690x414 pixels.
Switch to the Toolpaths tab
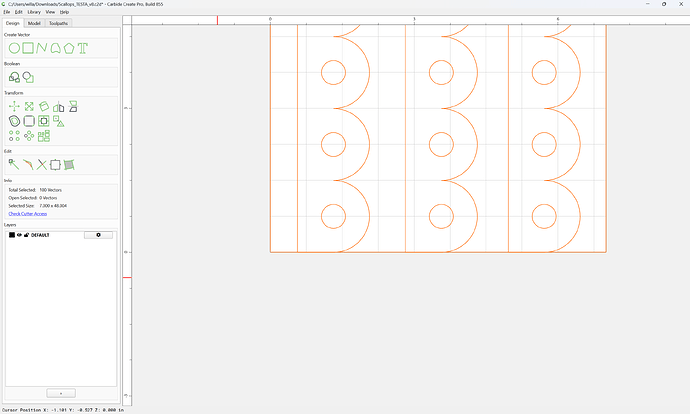click(x=58, y=23)
